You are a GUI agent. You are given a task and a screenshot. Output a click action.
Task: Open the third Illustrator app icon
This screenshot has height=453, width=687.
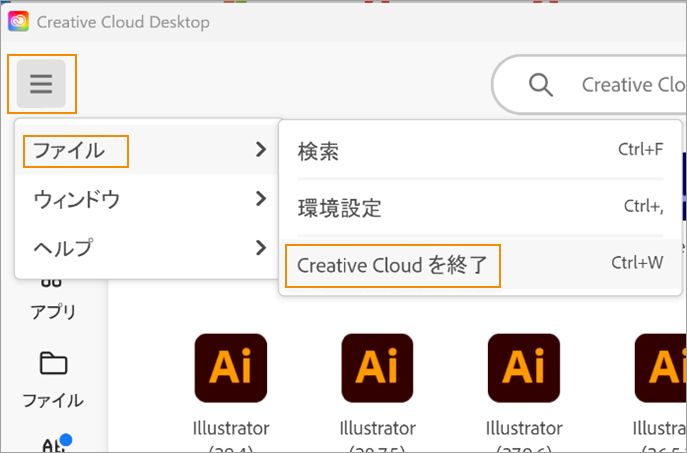coord(524,368)
